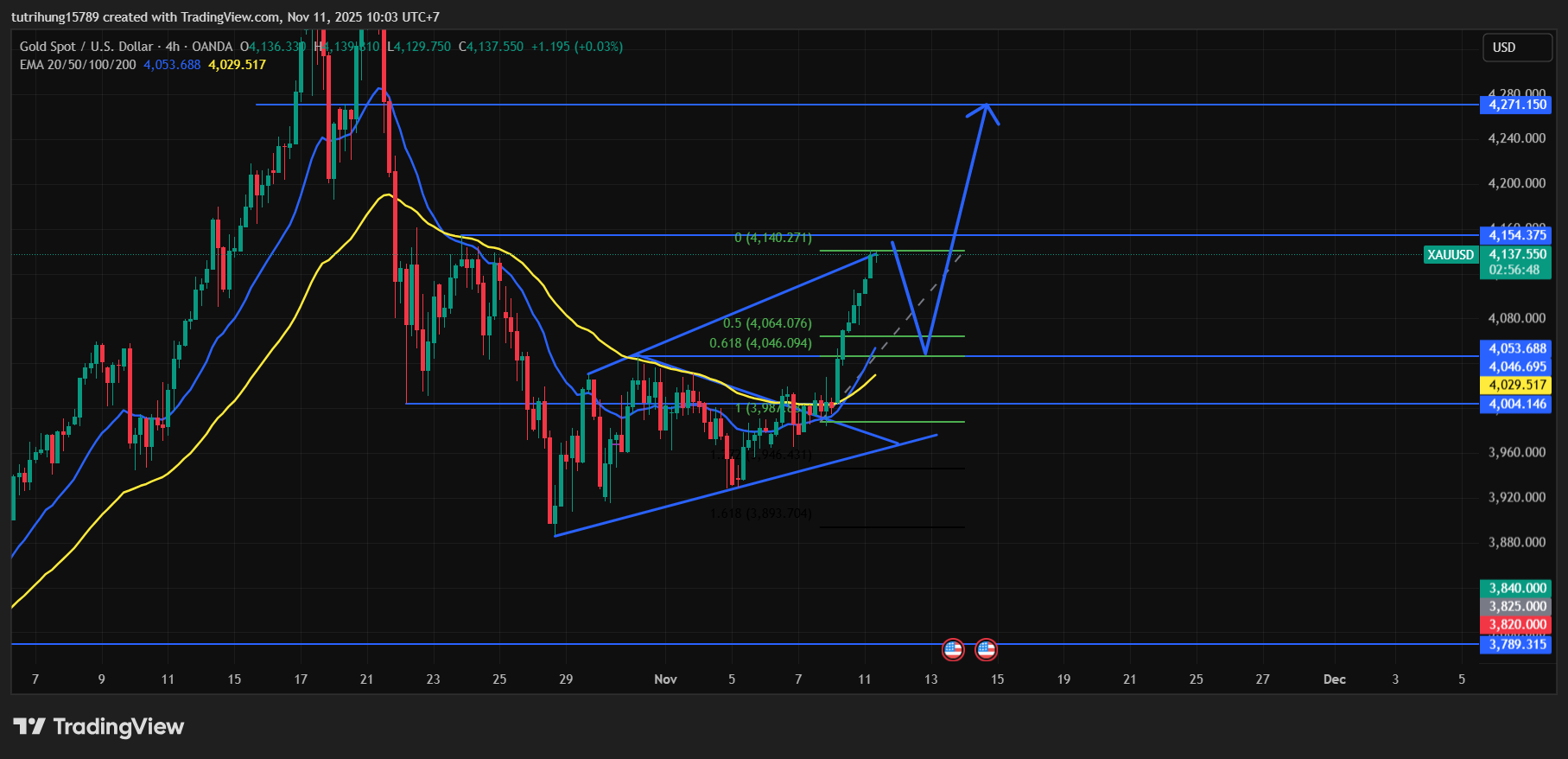Open the USD currency selector
The width and height of the screenshot is (1568, 759).
[x=1516, y=48]
